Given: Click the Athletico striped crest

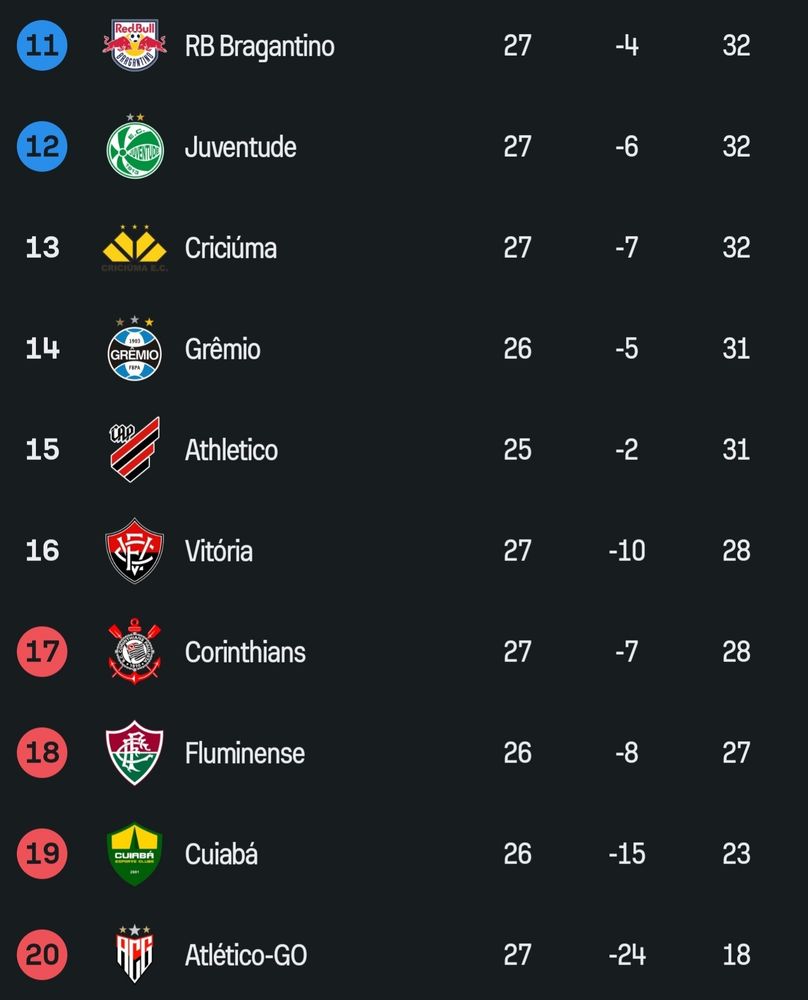Looking at the screenshot, I should tap(134, 450).
